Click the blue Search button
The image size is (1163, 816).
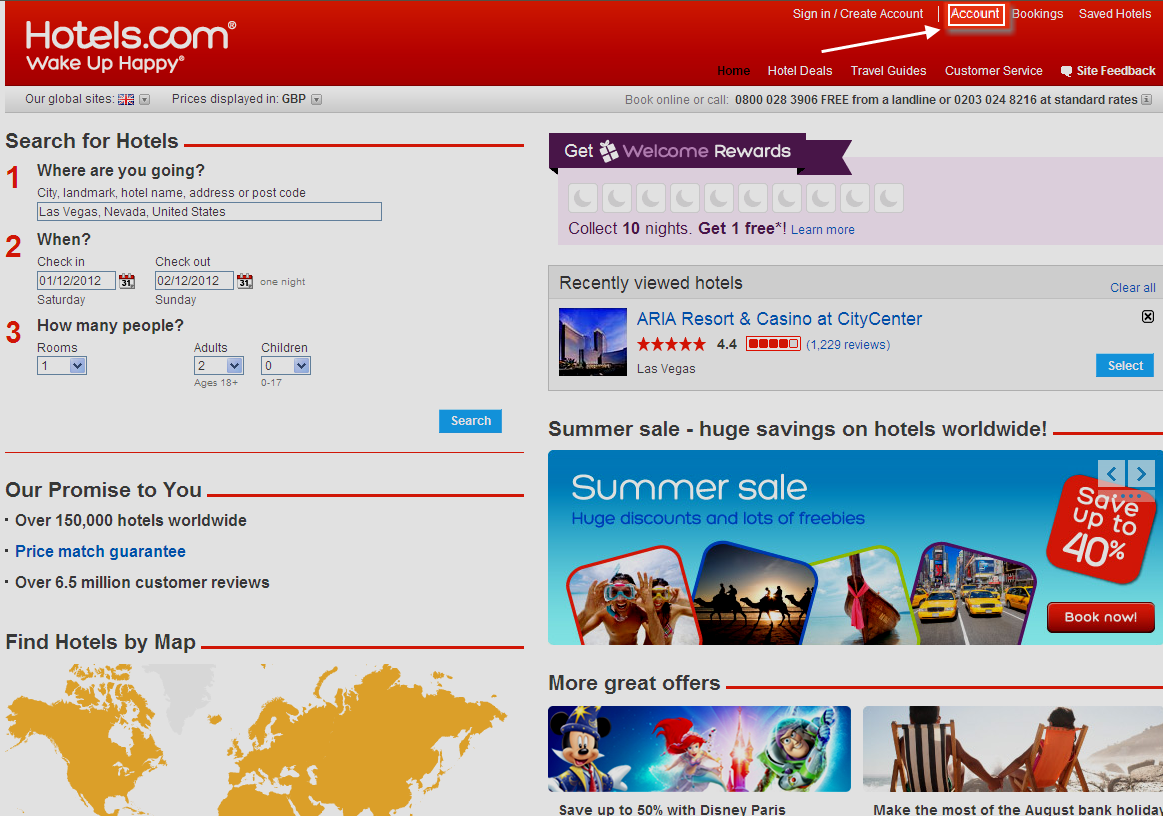tap(470, 421)
